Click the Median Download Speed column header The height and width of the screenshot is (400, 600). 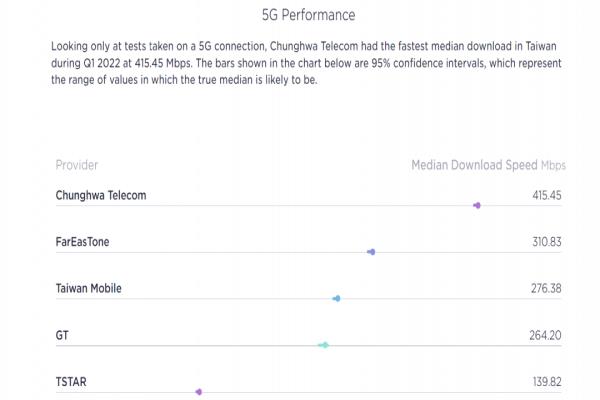[474, 165]
